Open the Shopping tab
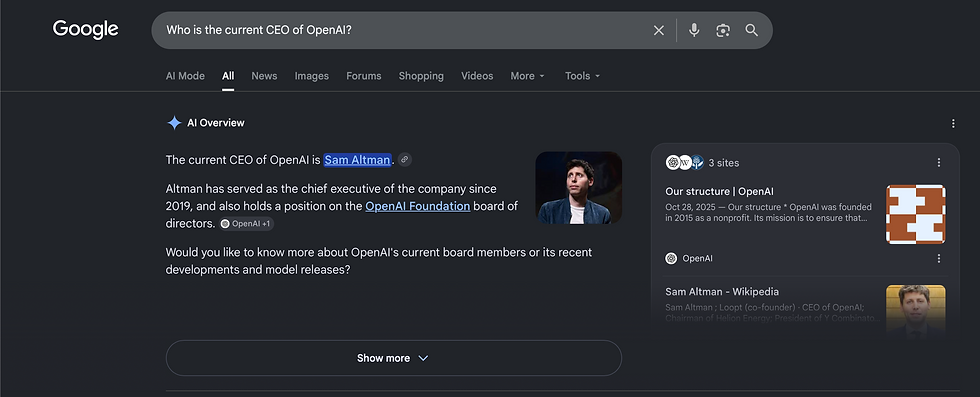Image resolution: width=980 pixels, height=397 pixels. tap(421, 76)
